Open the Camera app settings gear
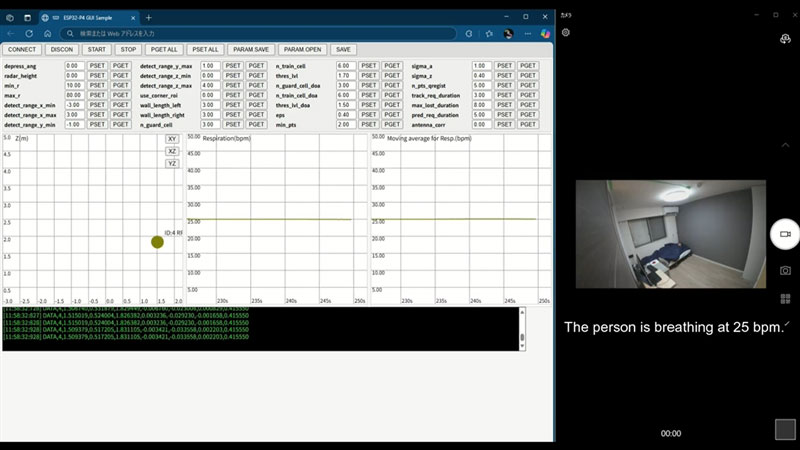 tap(566, 32)
